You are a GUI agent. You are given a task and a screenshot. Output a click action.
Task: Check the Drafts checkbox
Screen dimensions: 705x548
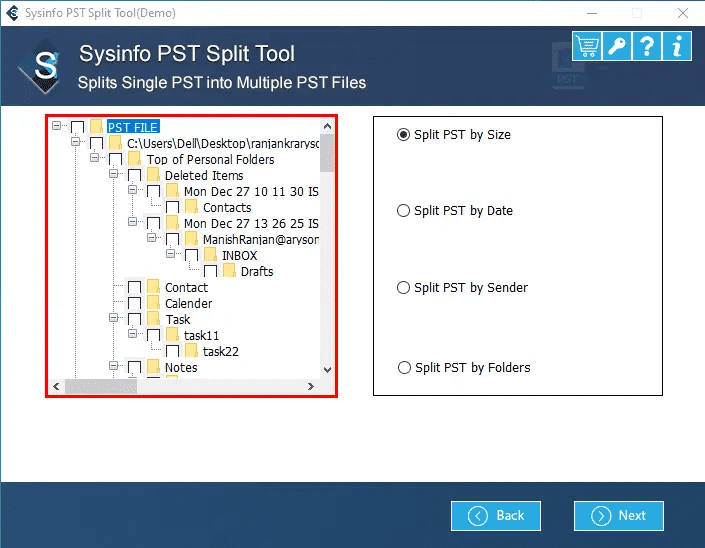point(210,272)
